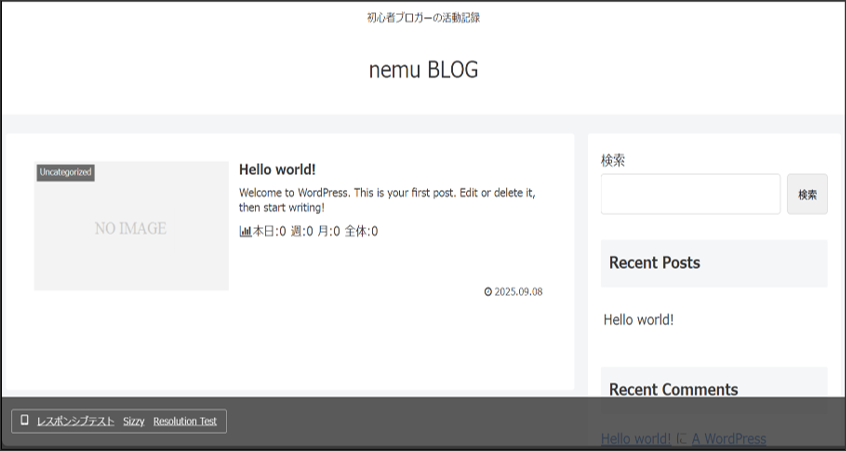Image resolution: width=846 pixels, height=451 pixels.
Task: Open Hello world! under Recent Posts
Action: click(x=638, y=320)
